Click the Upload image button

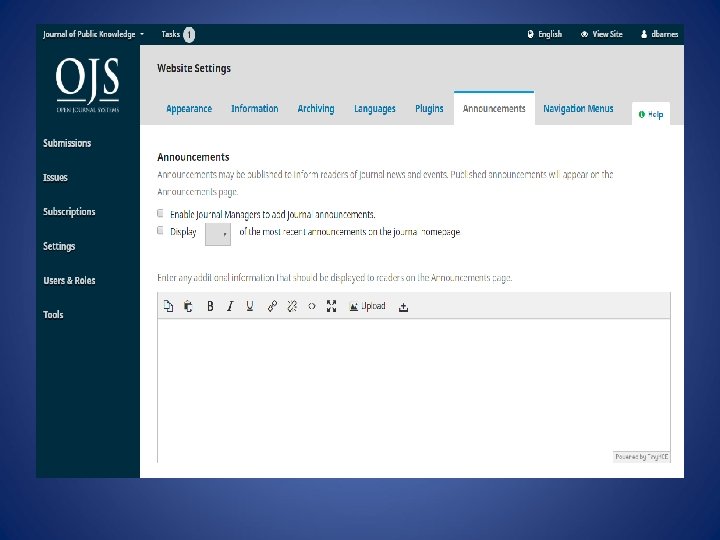pyautogui.click(x=367, y=306)
